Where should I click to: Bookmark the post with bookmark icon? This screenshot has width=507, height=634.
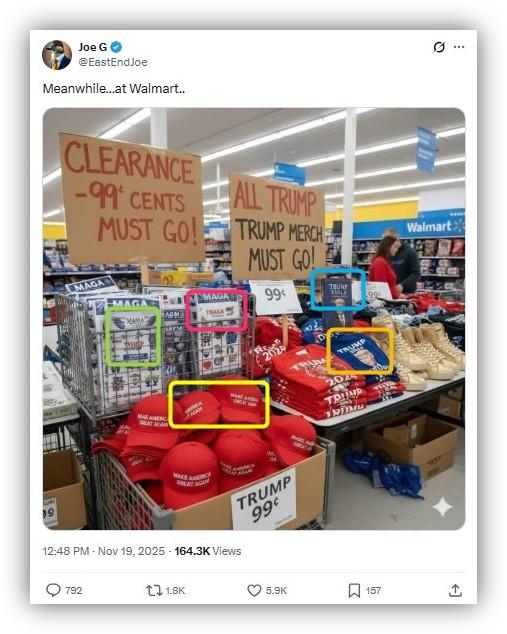point(354,590)
